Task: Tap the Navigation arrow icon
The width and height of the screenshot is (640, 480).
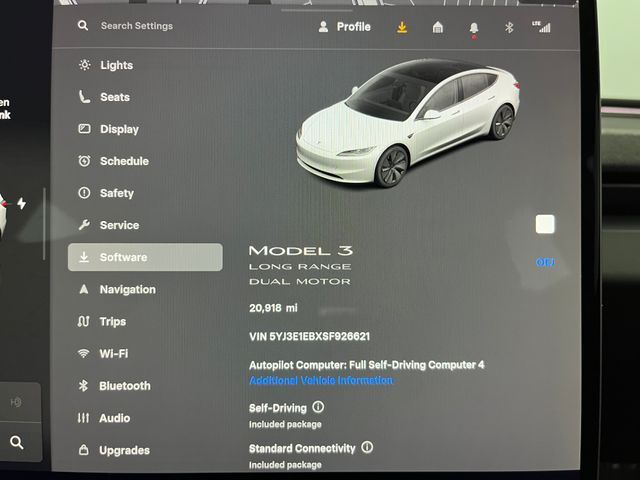Action: point(84,289)
